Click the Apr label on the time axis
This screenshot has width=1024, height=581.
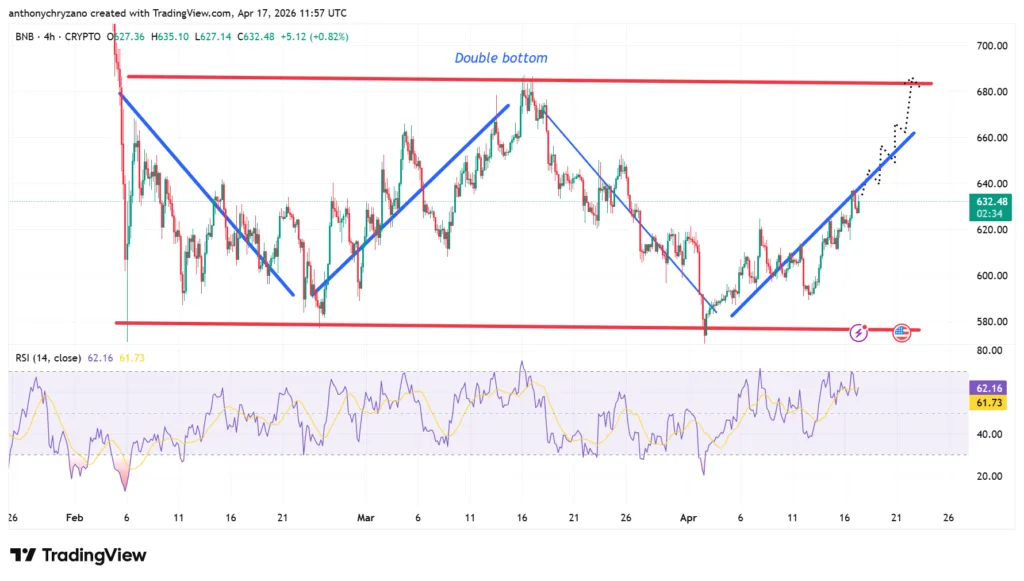point(688,518)
